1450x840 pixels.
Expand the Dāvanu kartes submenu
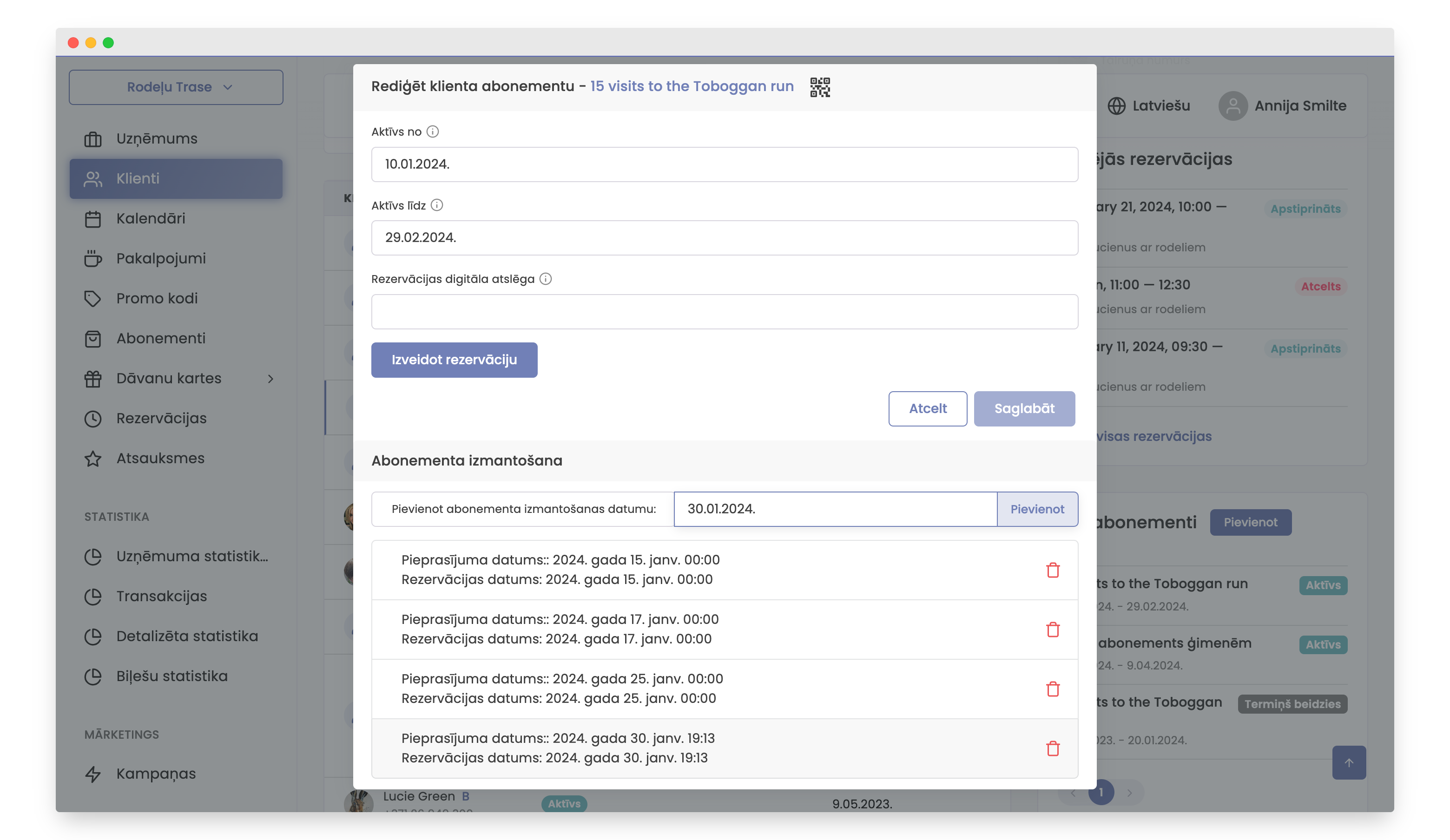(270, 379)
